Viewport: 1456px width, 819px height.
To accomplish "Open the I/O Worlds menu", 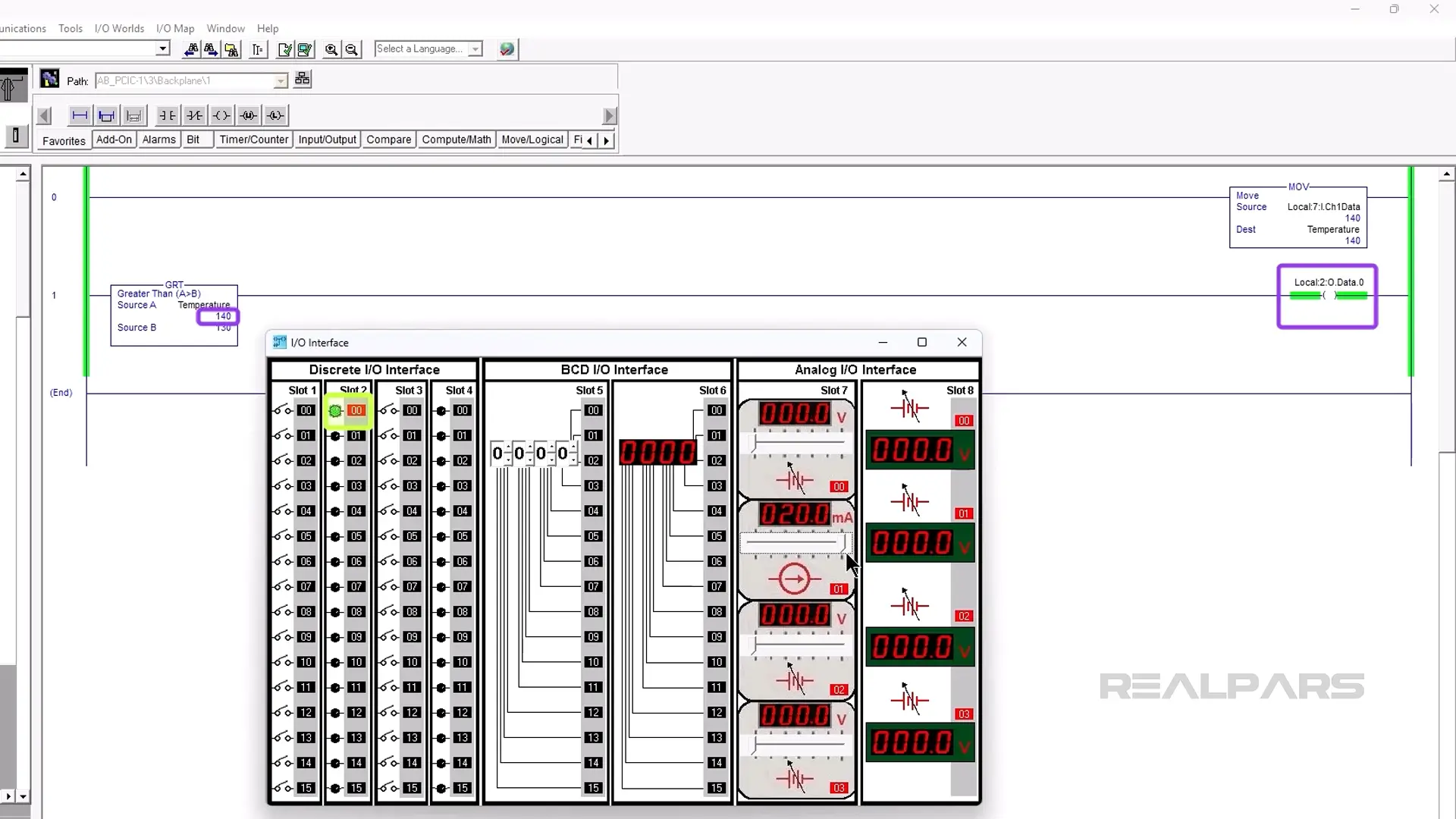I will [119, 28].
